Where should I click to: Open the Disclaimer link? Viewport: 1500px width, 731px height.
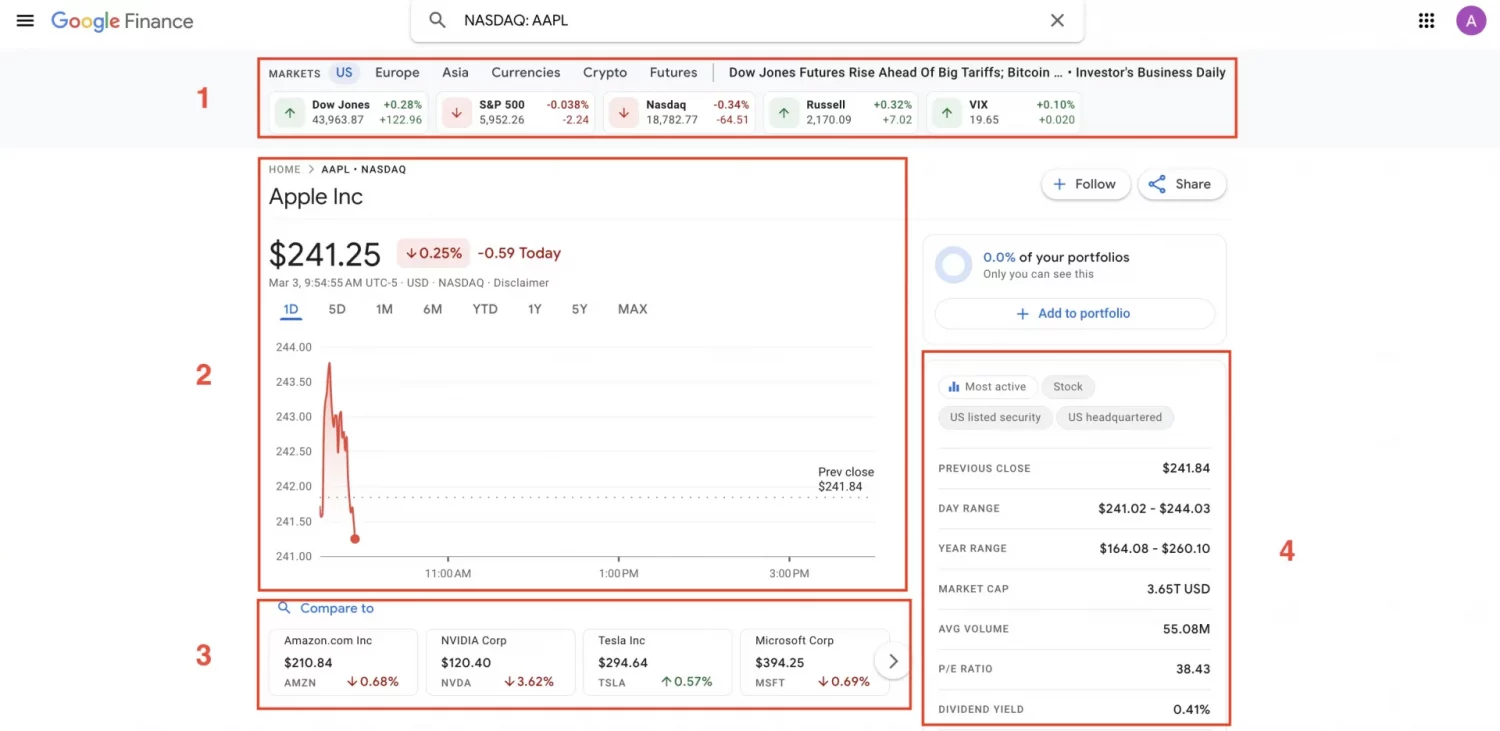(x=521, y=283)
